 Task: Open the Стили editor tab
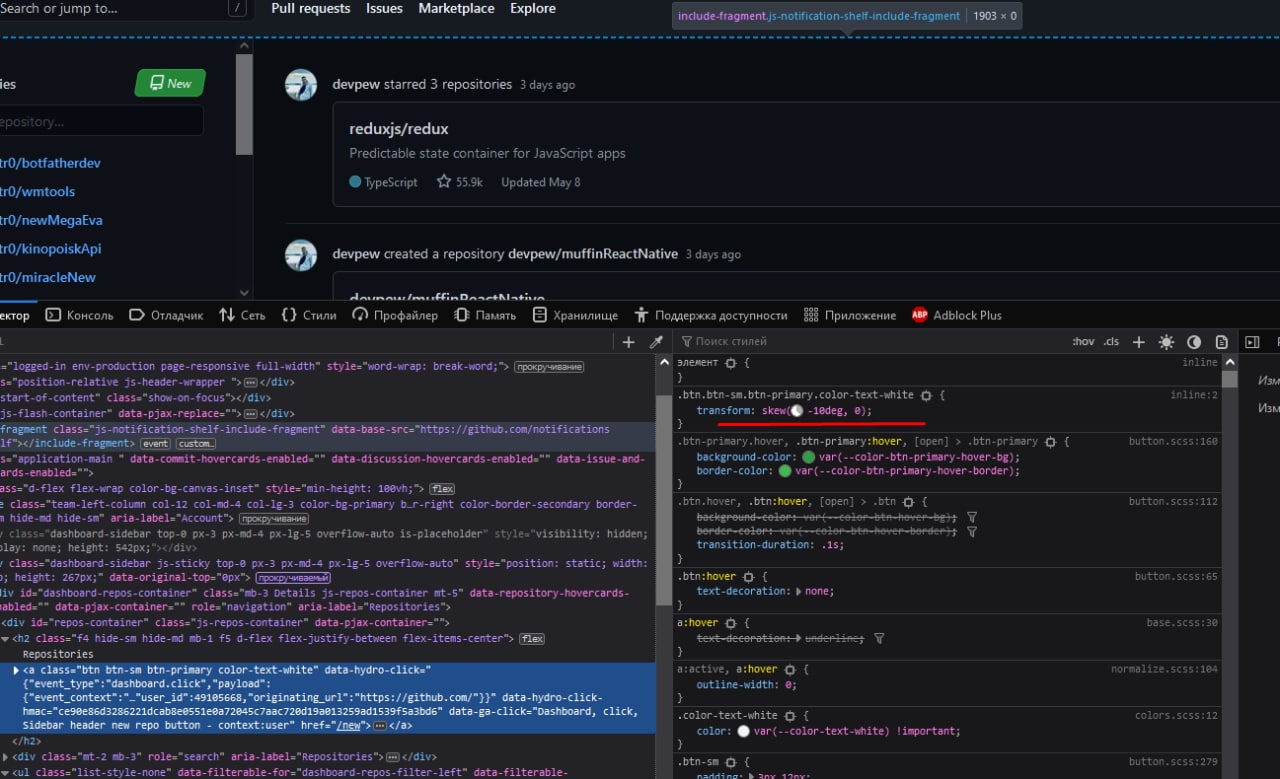click(308, 315)
